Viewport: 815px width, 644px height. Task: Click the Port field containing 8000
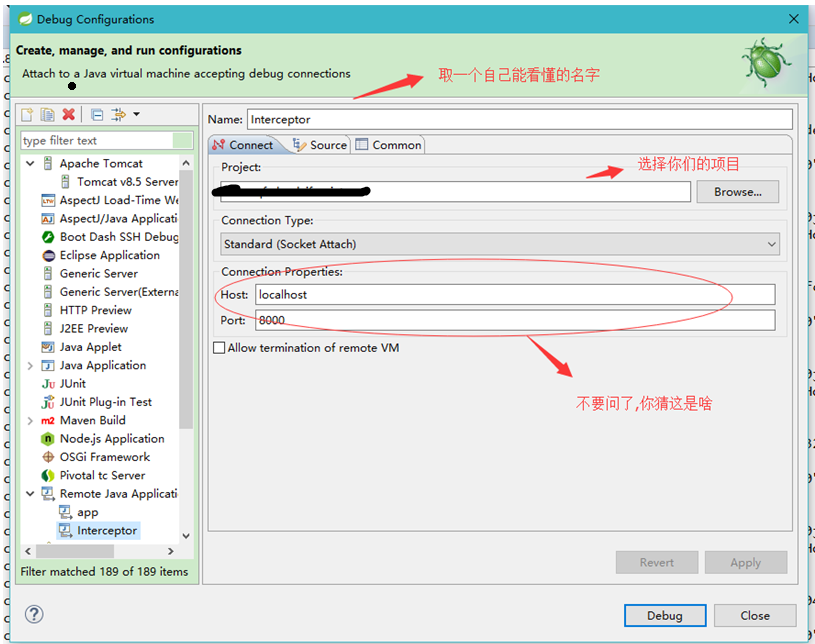(x=515, y=320)
